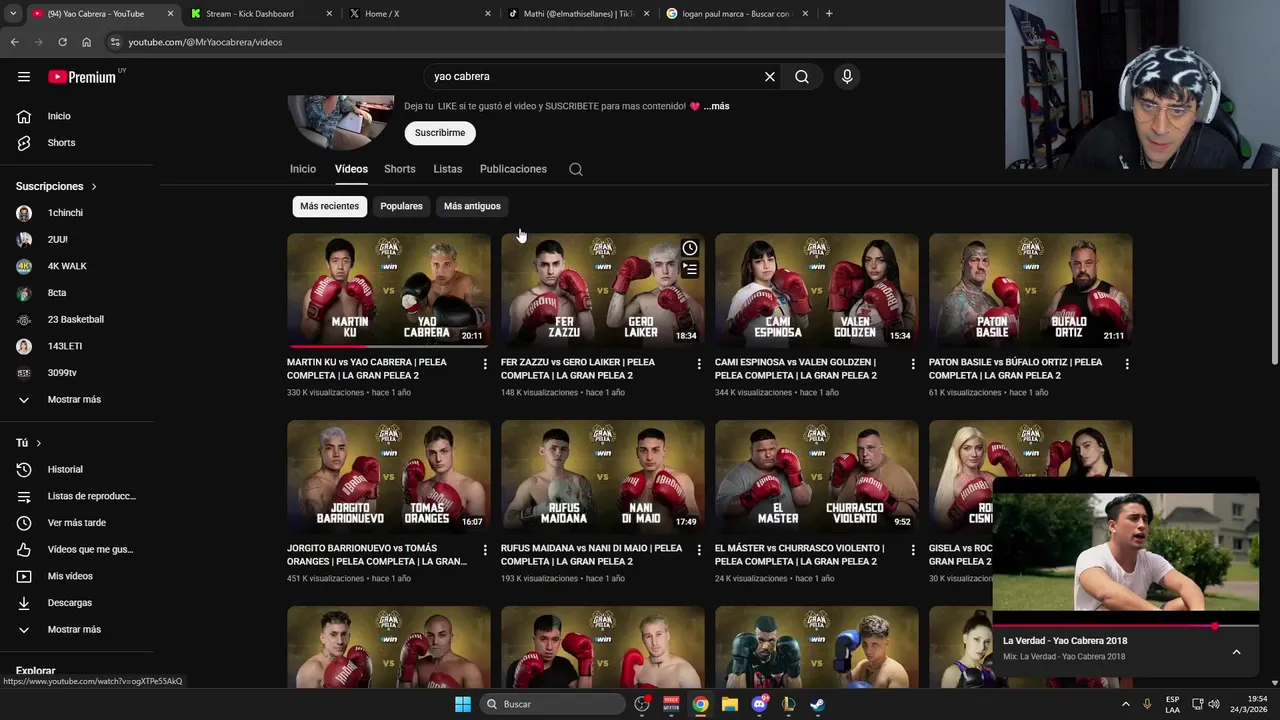Switch to the logan paul marca Google tab
1280x720 pixels.
point(737,13)
